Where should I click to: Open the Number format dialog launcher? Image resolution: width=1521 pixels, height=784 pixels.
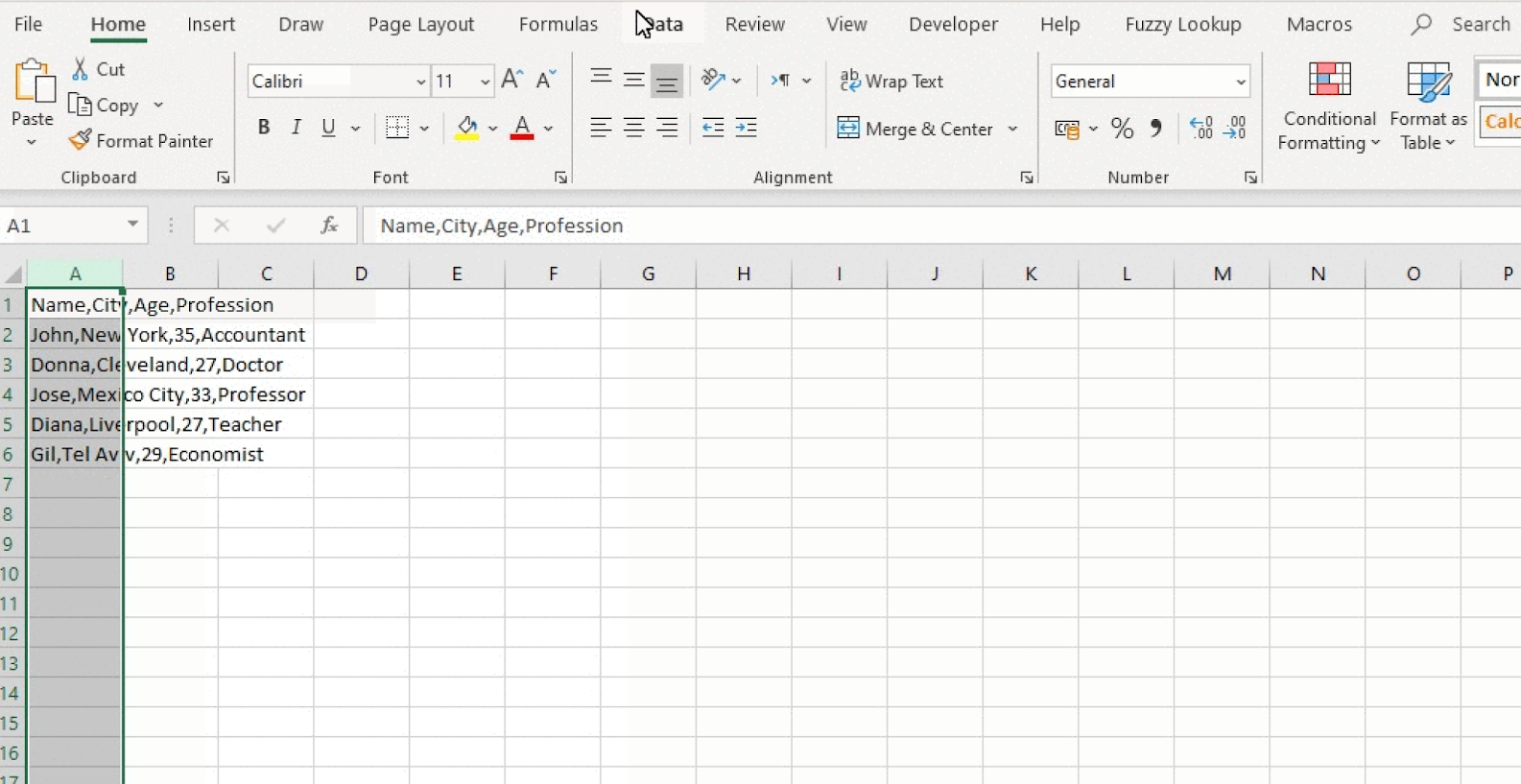(1250, 178)
